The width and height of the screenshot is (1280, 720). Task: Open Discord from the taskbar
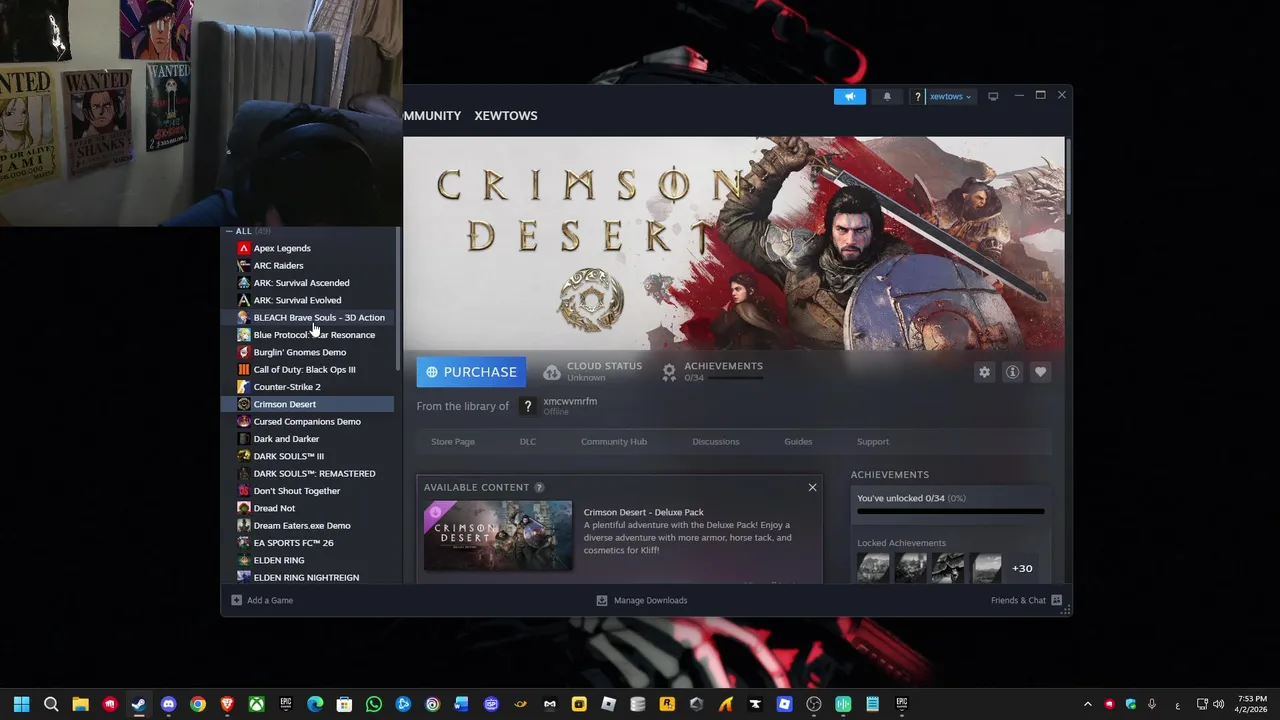(168, 704)
